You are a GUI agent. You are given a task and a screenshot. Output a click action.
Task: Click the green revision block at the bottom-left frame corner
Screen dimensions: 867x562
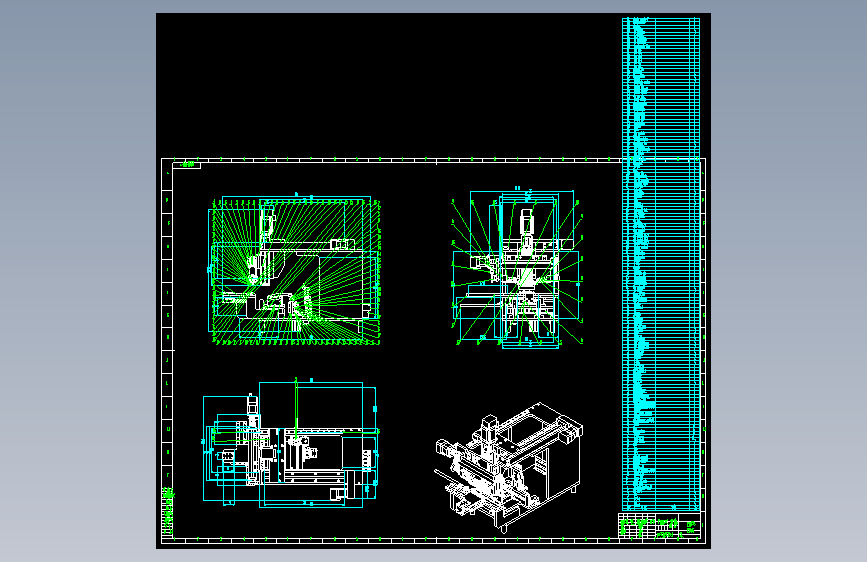[x=168, y=511]
